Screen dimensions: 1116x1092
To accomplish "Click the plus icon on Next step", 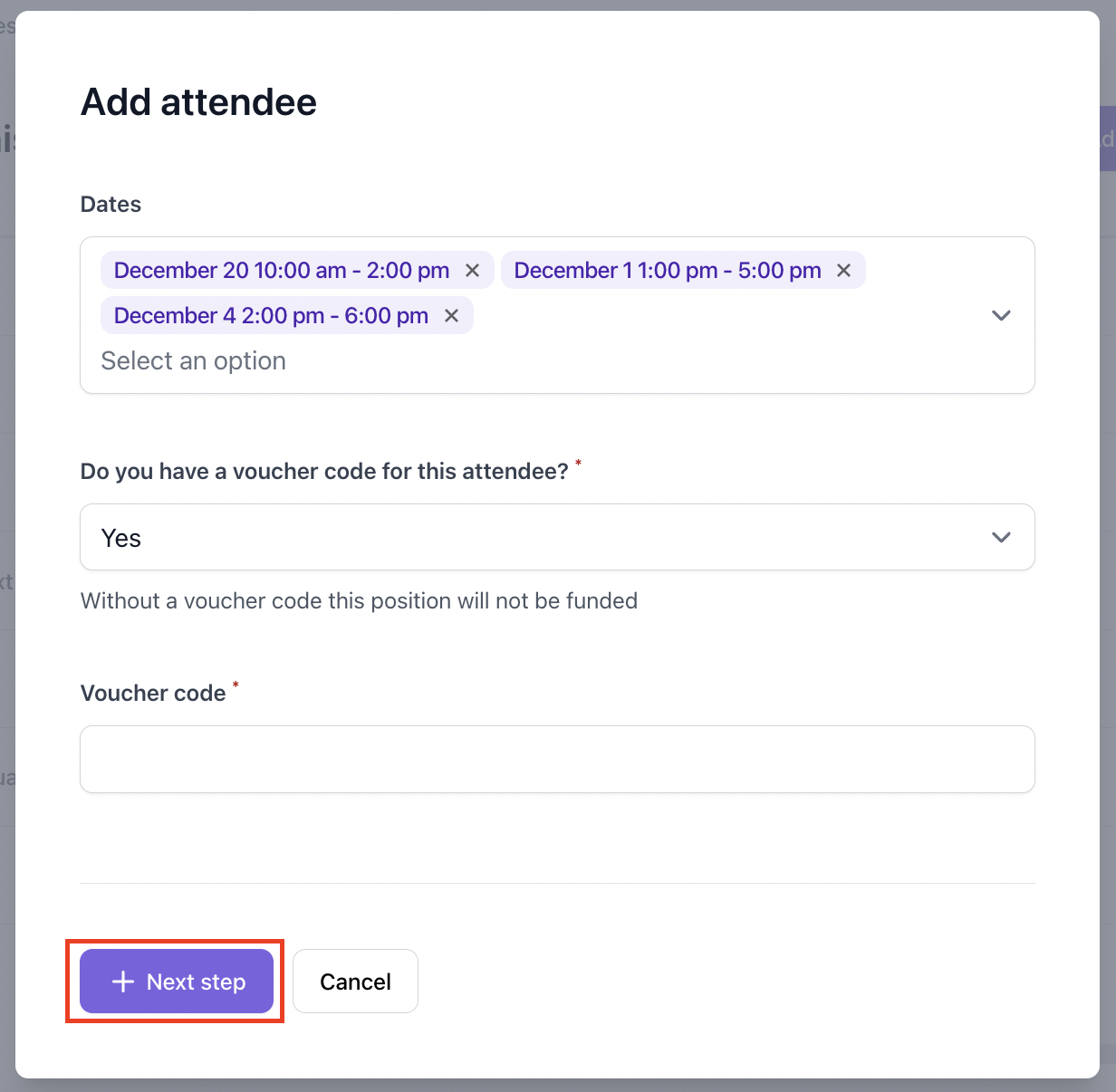I will point(122,982).
